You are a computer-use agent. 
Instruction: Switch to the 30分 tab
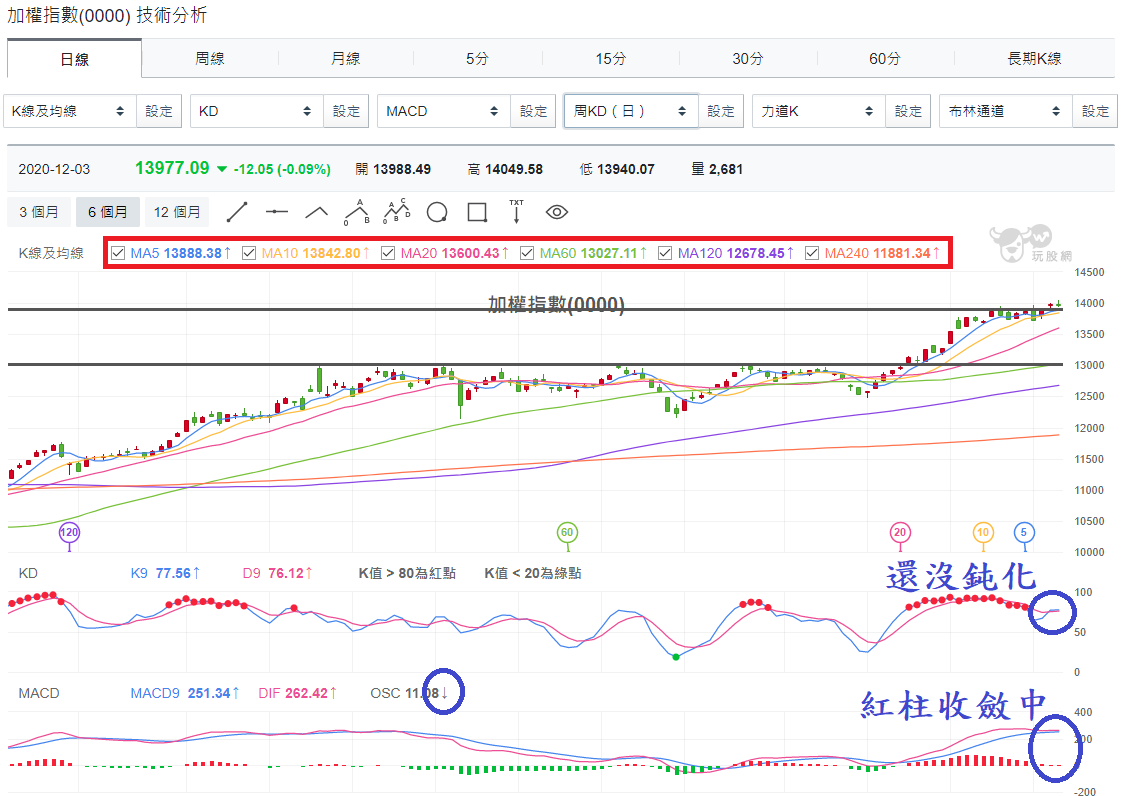point(747,58)
